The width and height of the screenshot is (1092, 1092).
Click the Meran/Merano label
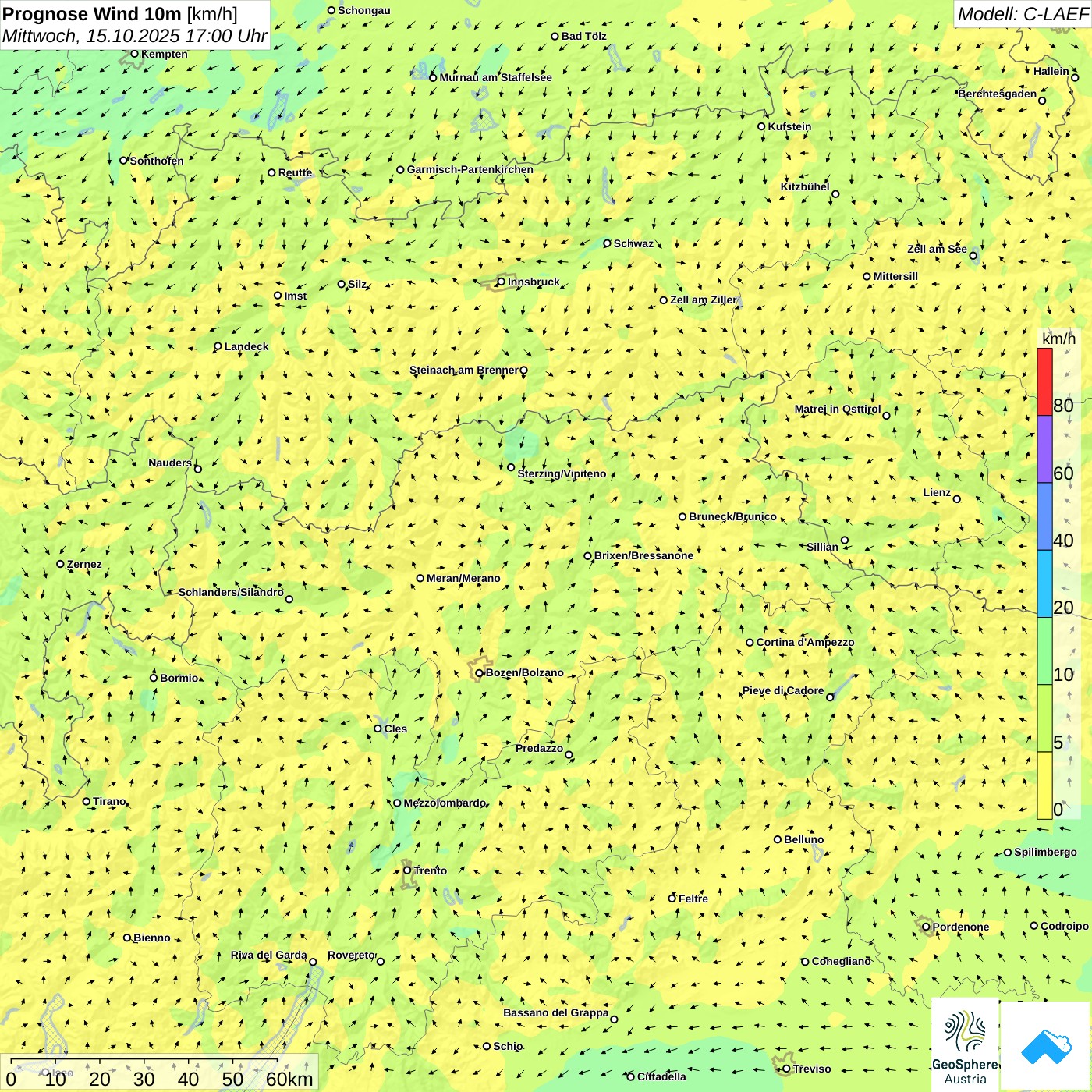463,578
